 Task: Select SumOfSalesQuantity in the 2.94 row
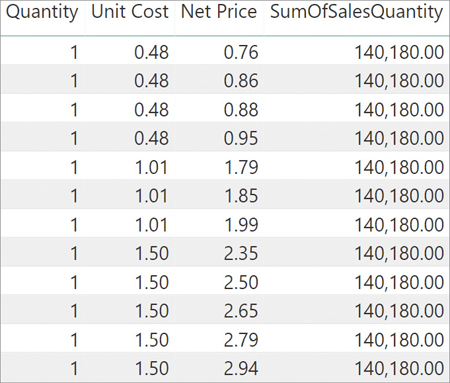tap(399, 369)
